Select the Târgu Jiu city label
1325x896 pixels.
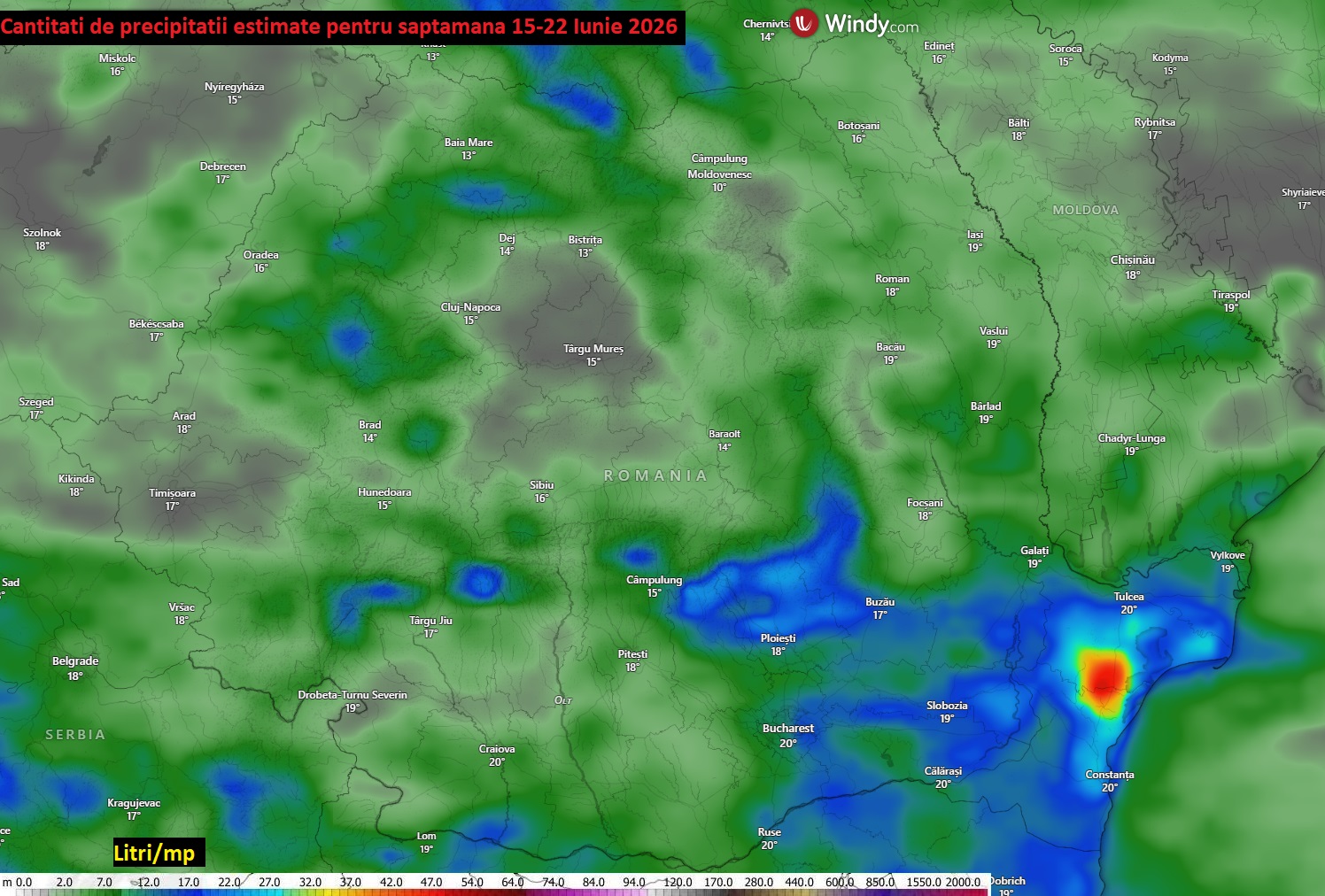coord(430,621)
